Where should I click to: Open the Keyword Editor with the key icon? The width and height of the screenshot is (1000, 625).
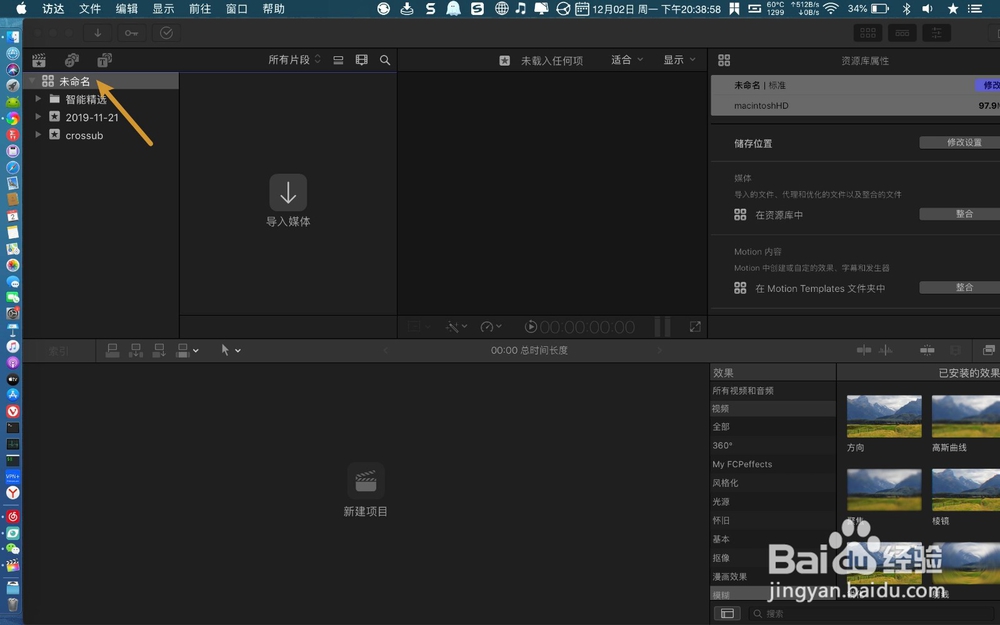(x=131, y=33)
